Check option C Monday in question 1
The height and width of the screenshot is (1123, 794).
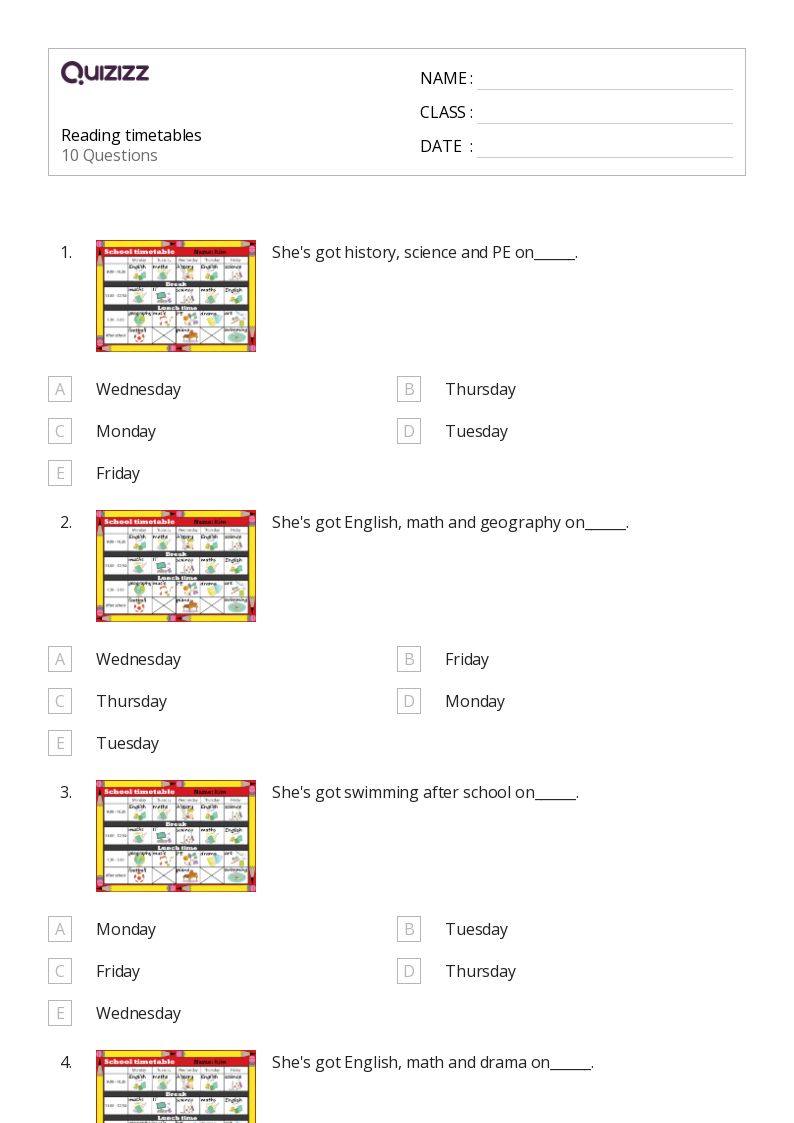click(60, 431)
